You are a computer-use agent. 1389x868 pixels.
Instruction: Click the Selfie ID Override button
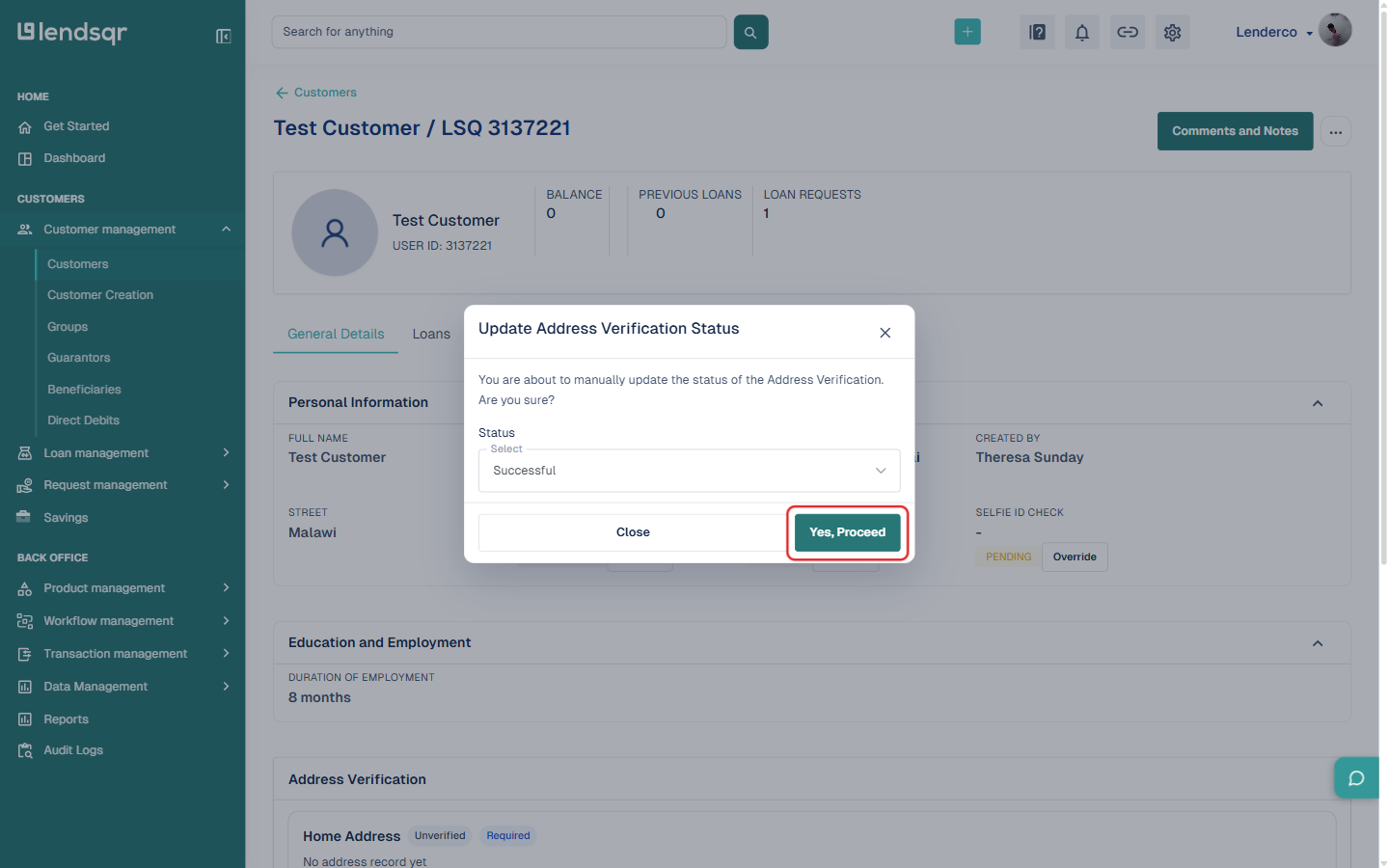point(1075,557)
